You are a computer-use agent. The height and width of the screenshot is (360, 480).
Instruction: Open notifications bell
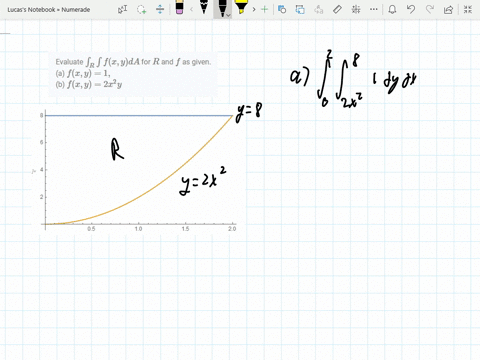[x=392, y=9]
